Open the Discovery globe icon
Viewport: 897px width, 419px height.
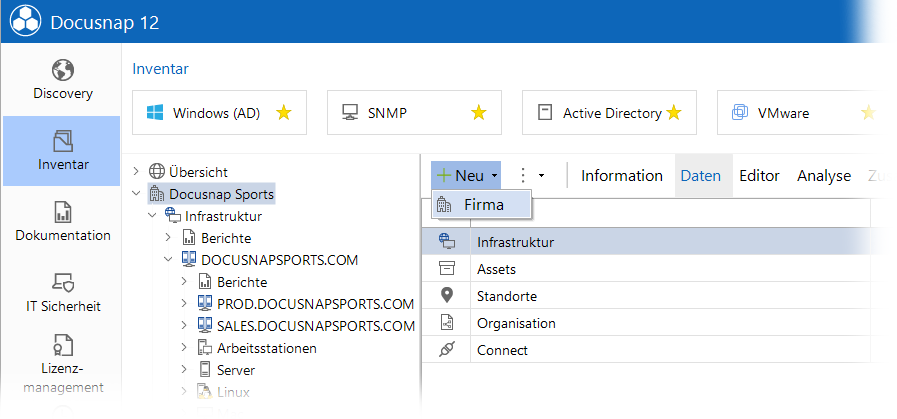point(63,70)
